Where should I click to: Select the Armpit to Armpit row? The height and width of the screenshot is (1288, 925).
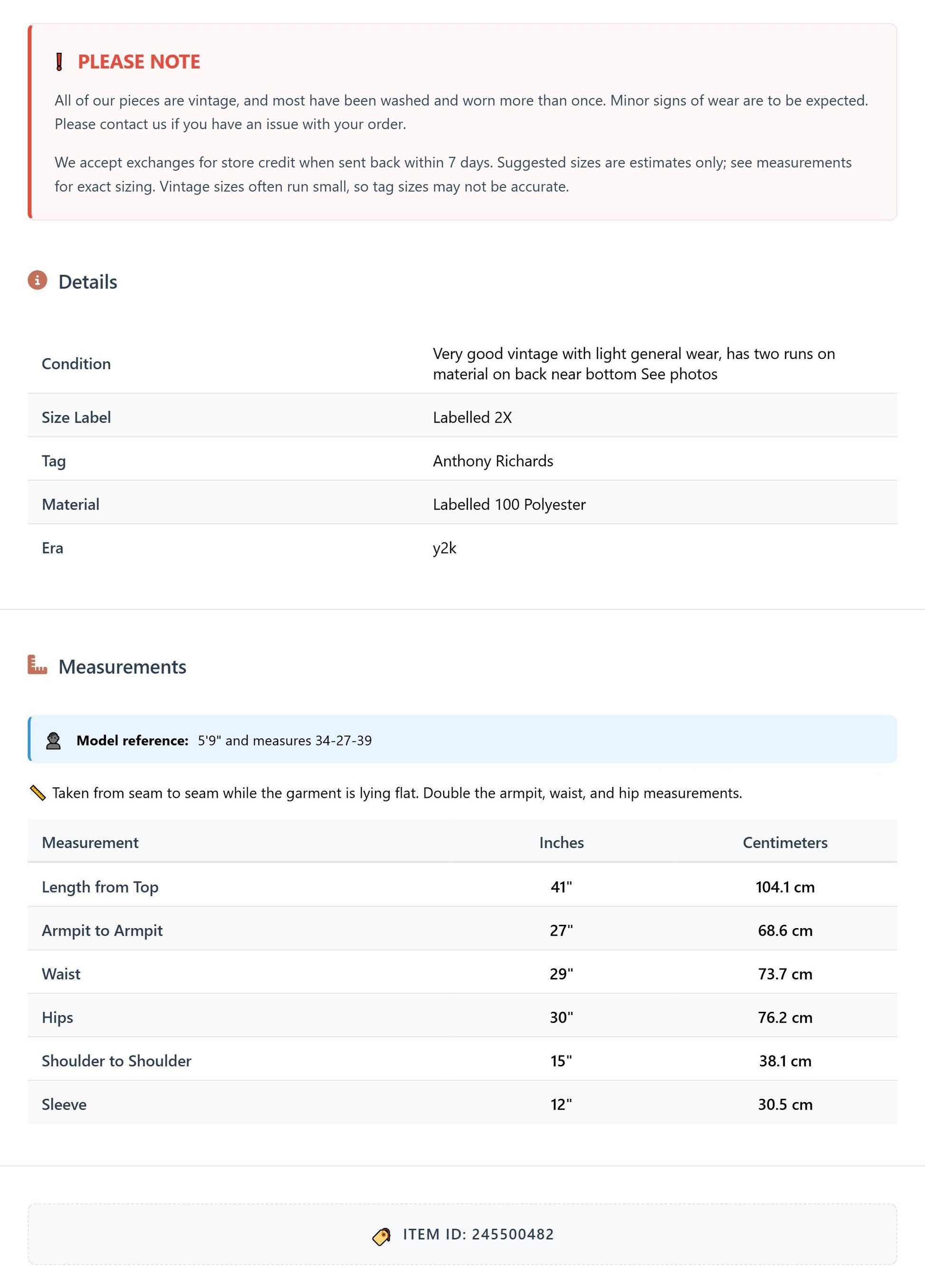pos(462,930)
